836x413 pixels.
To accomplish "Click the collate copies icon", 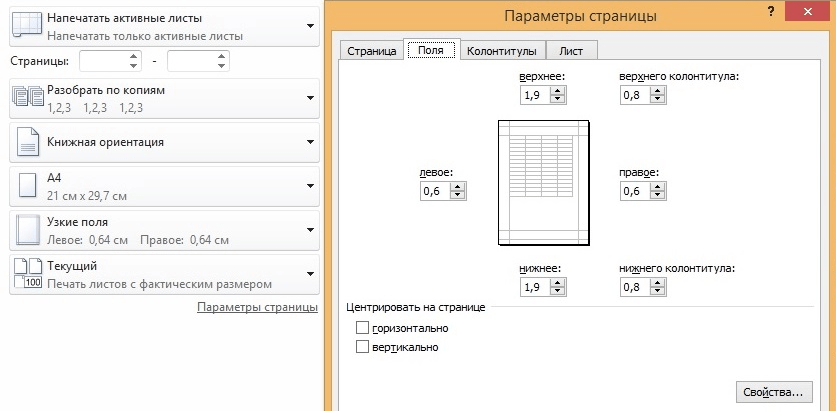I will click(27, 96).
